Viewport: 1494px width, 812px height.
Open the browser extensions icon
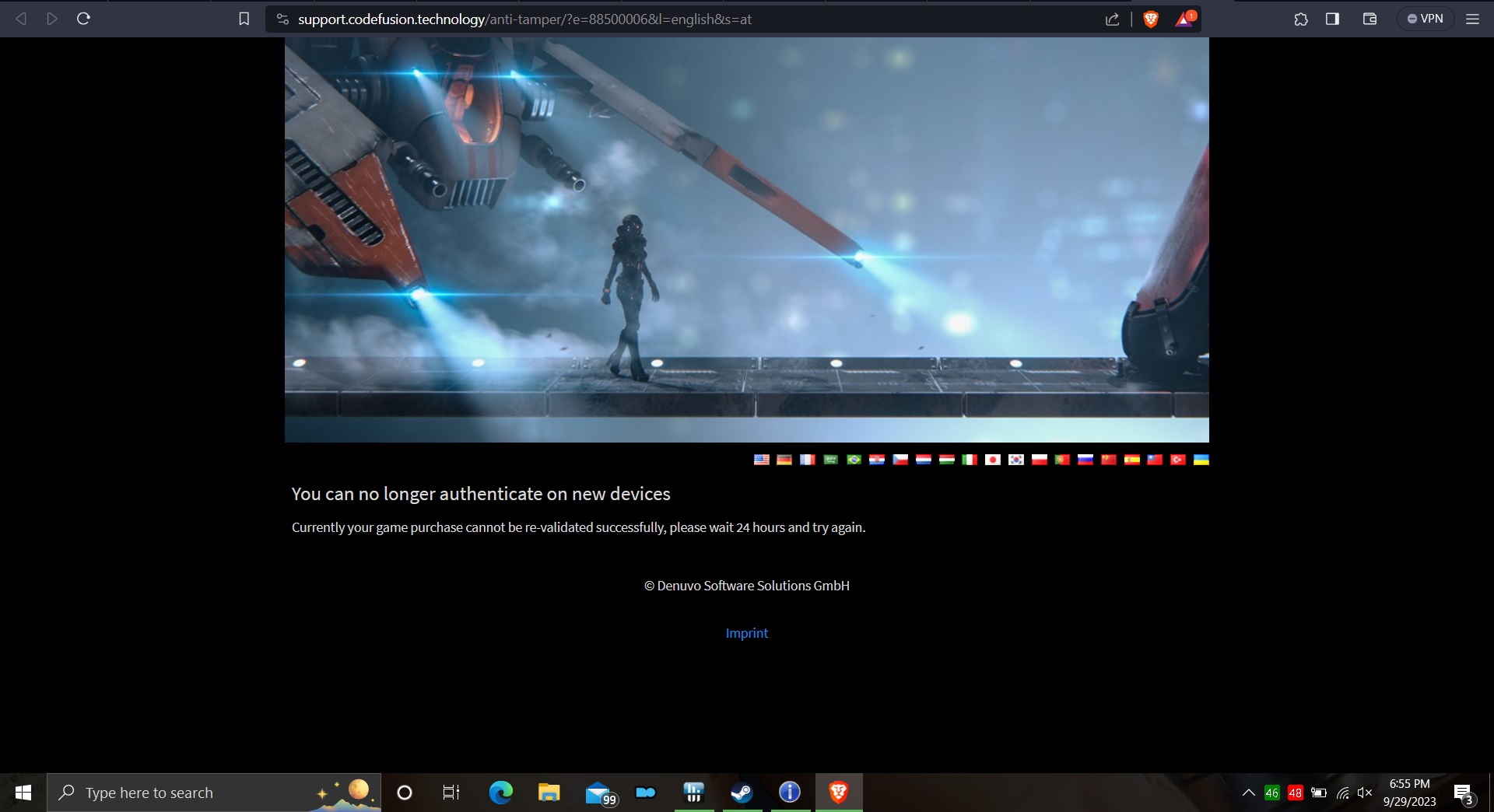point(1299,19)
